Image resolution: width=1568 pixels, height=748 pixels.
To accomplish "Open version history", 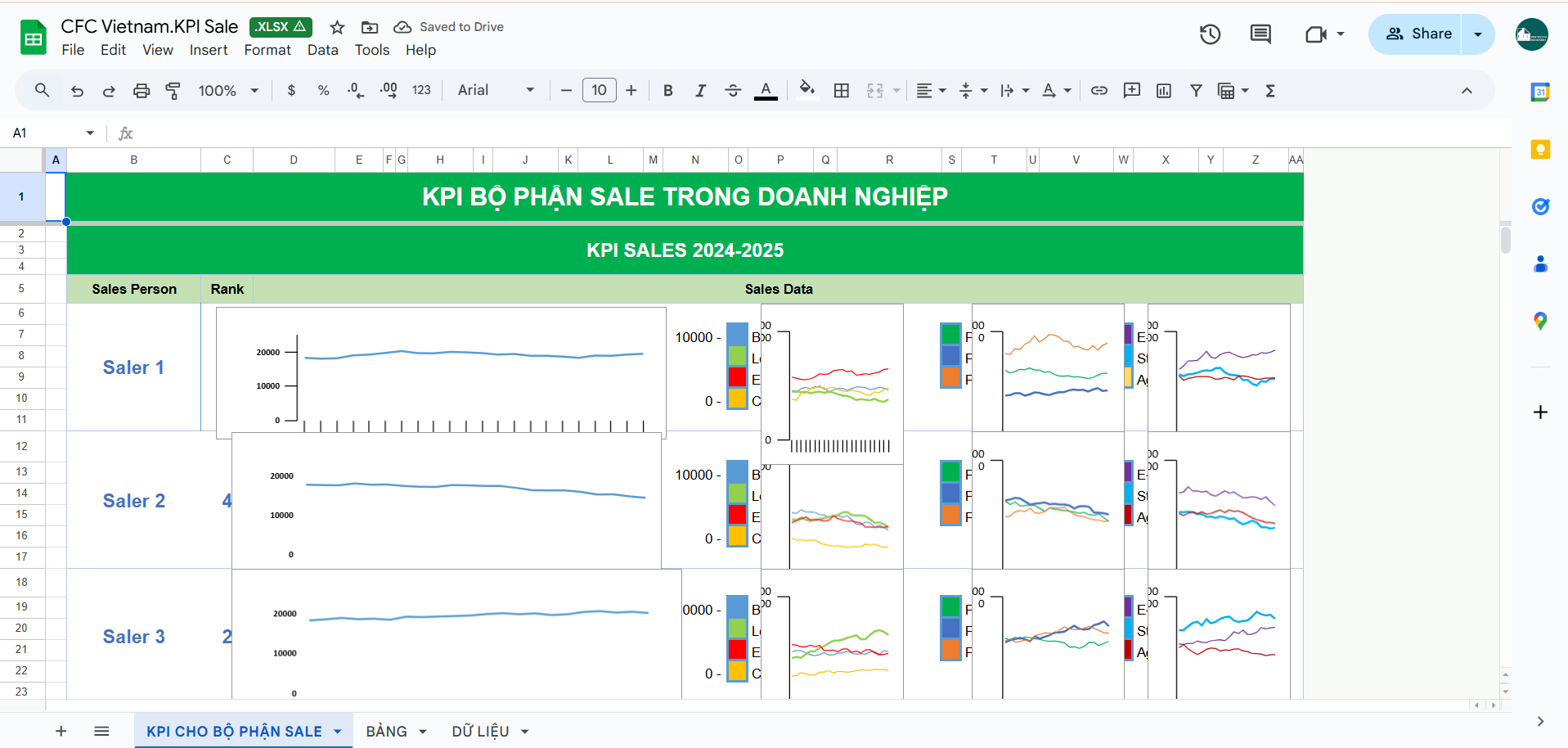I will [x=1210, y=34].
